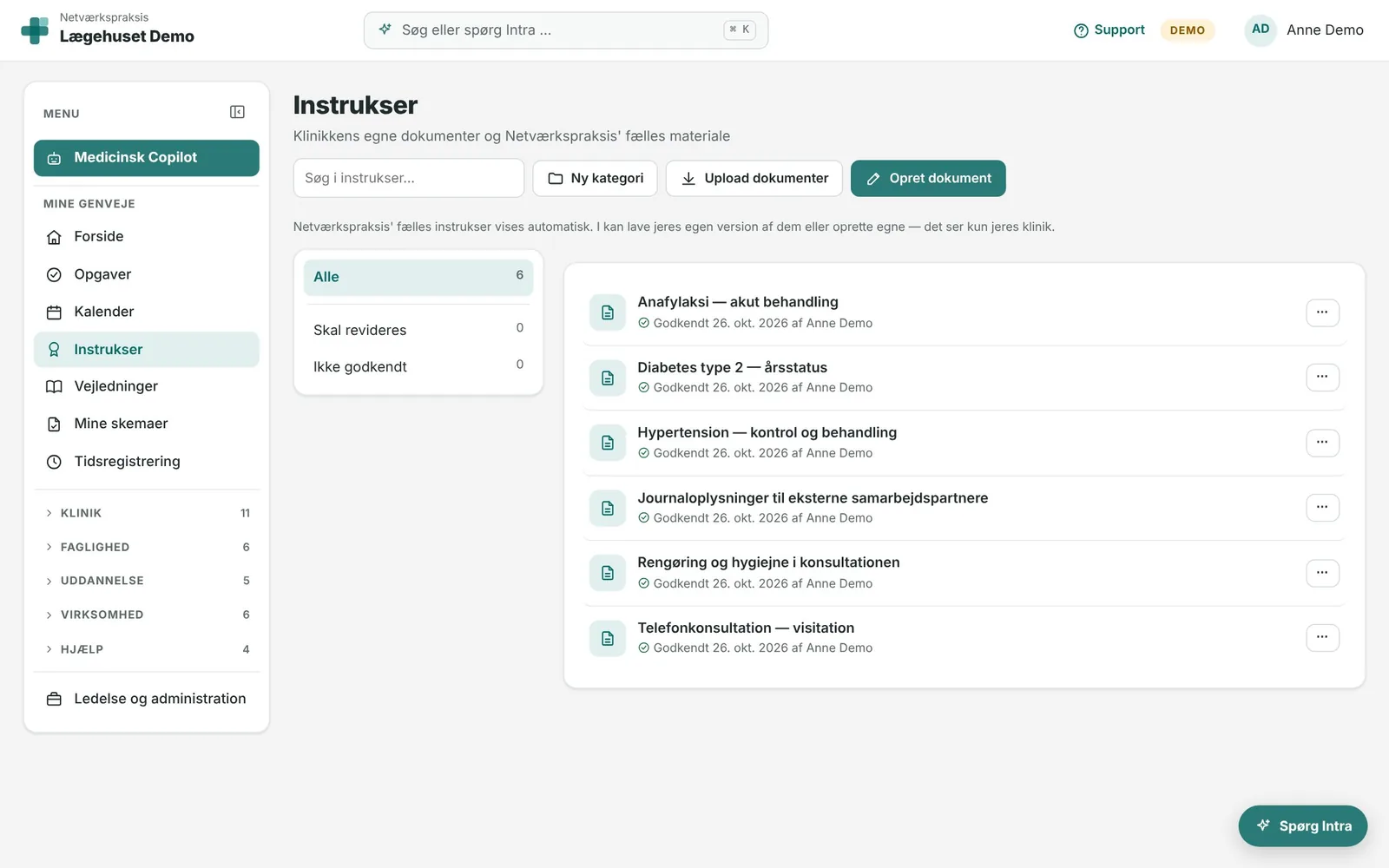Open more options for Diabetes type 2

[x=1322, y=377]
